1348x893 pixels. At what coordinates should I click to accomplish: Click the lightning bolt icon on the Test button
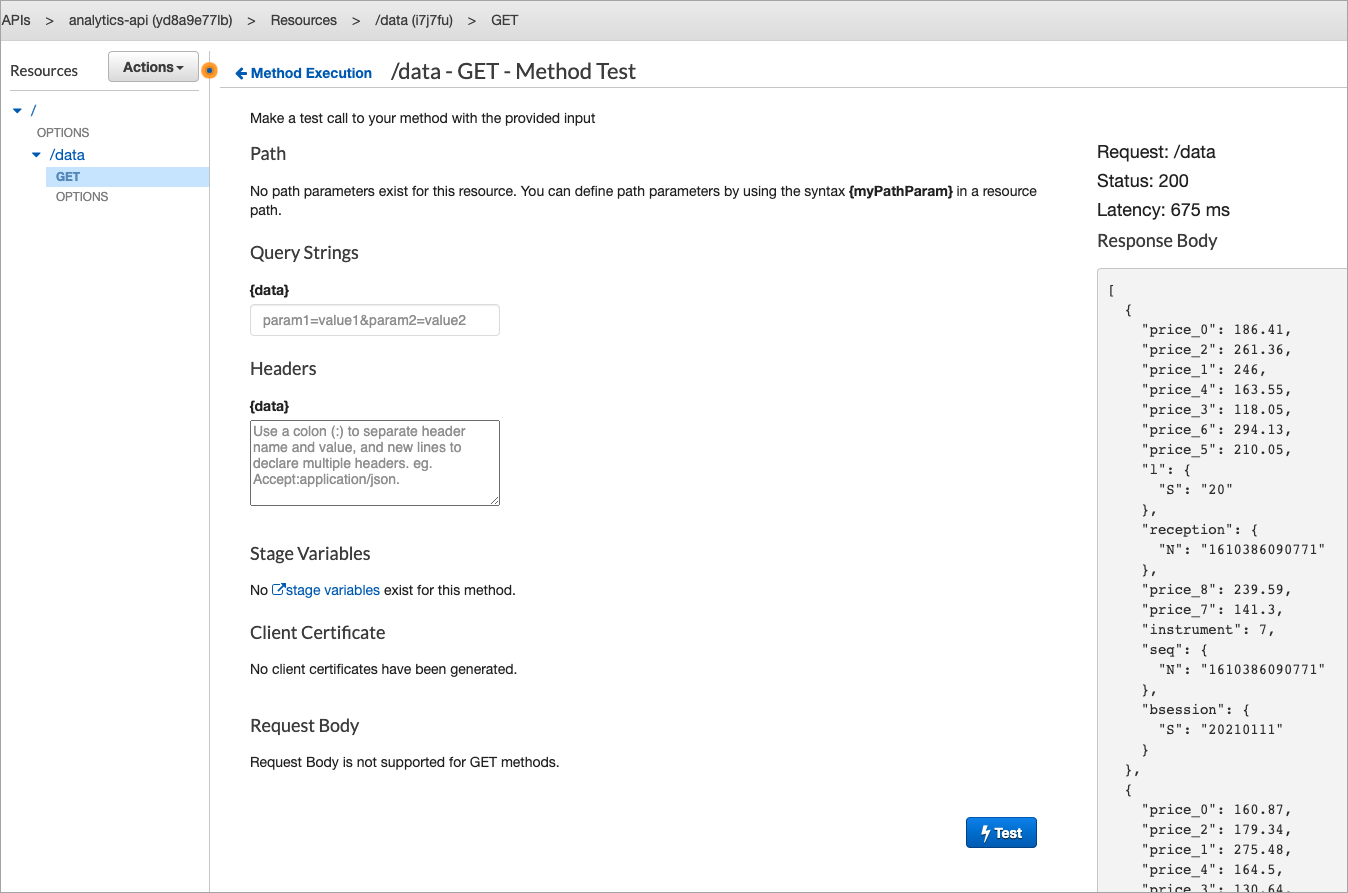[x=983, y=832]
